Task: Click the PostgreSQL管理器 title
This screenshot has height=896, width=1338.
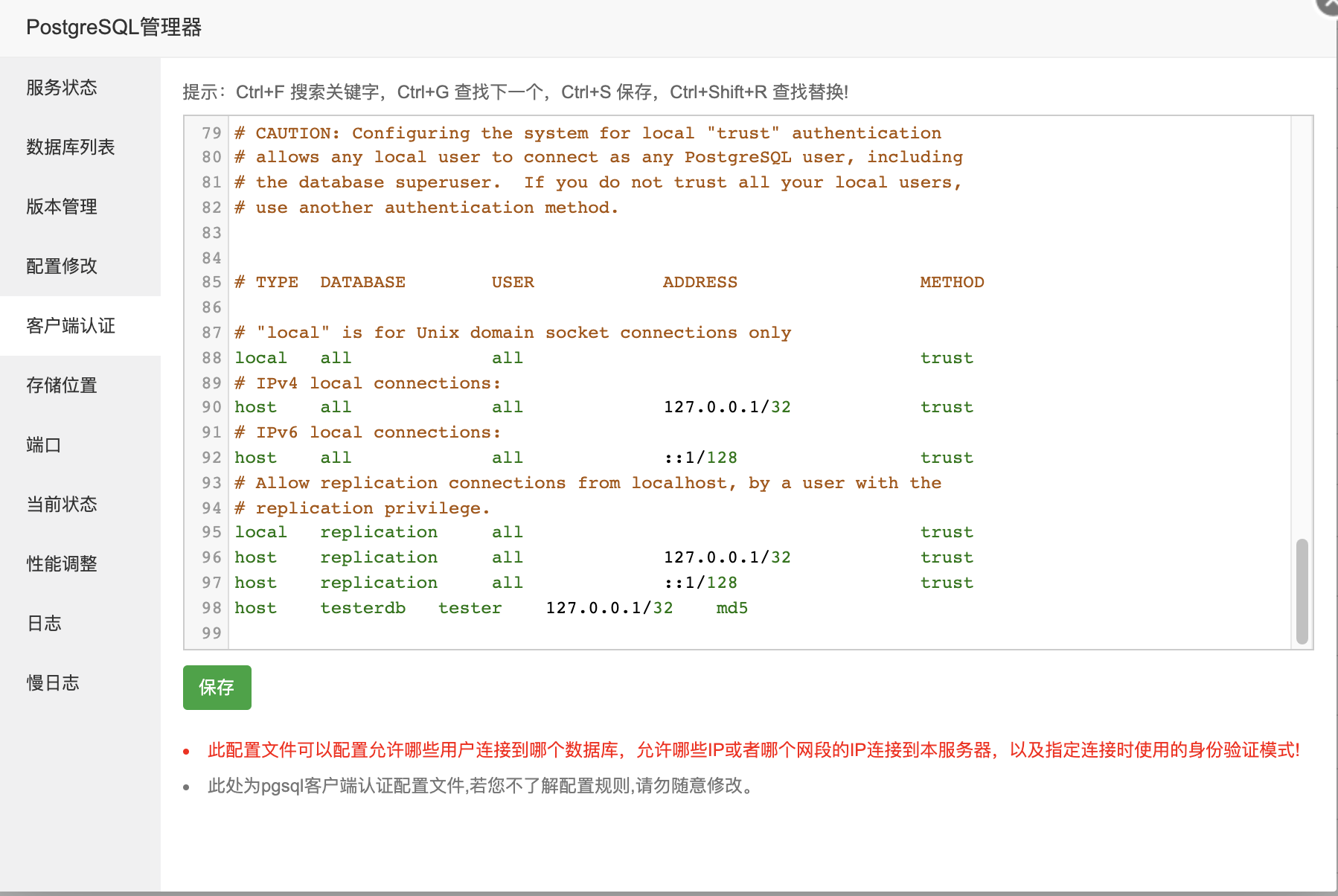Action: pos(114,28)
